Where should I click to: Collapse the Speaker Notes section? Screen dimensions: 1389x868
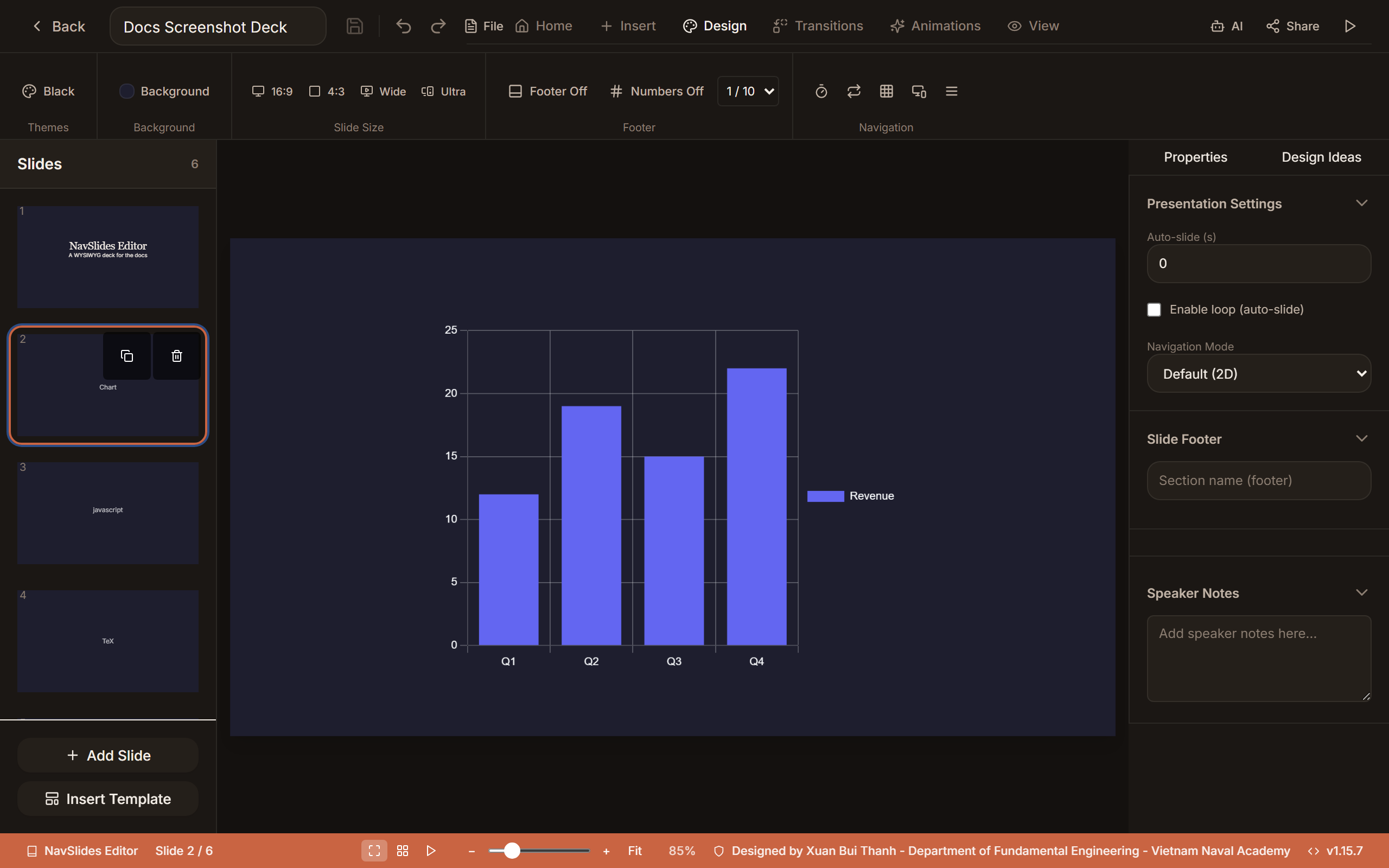click(x=1361, y=592)
